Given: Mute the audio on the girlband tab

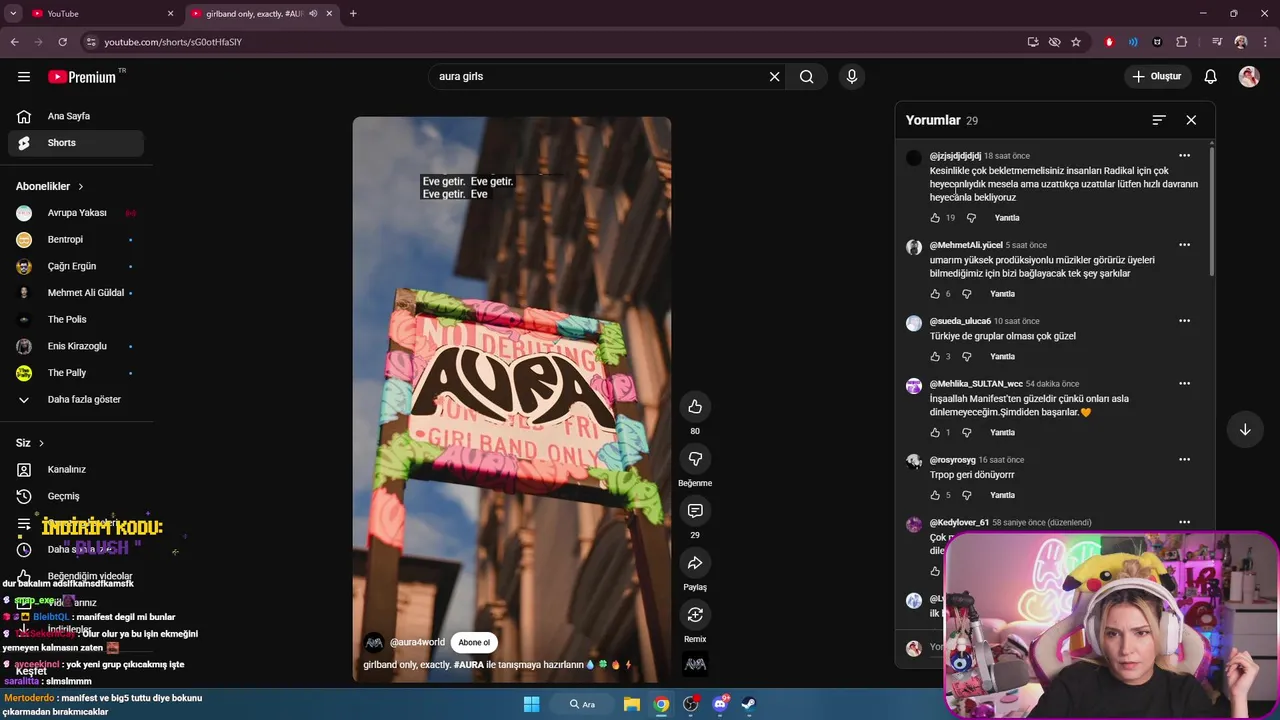Looking at the screenshot, I should pos(313,14).
